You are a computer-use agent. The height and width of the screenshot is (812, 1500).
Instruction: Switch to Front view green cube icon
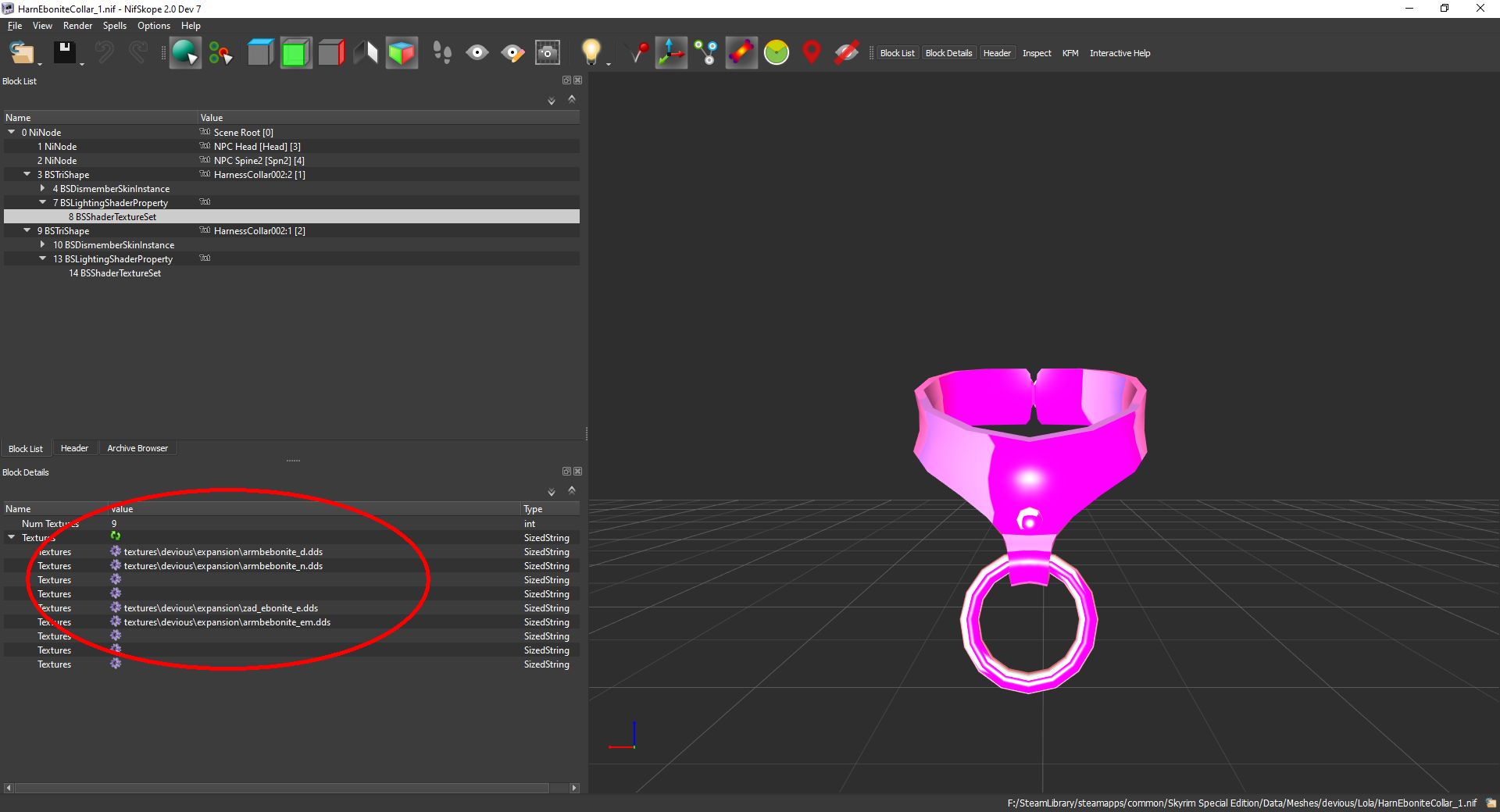pos(296,53)
